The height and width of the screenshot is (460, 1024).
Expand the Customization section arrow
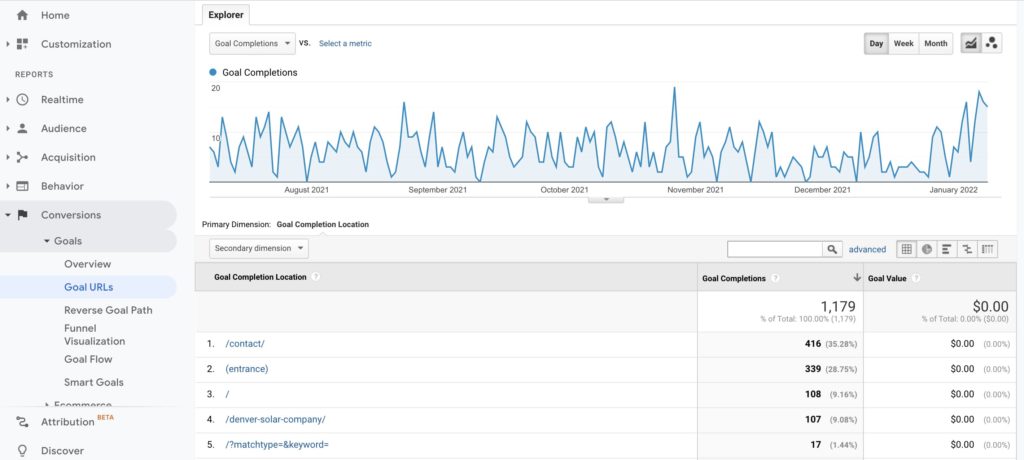(x=8, y=44)
